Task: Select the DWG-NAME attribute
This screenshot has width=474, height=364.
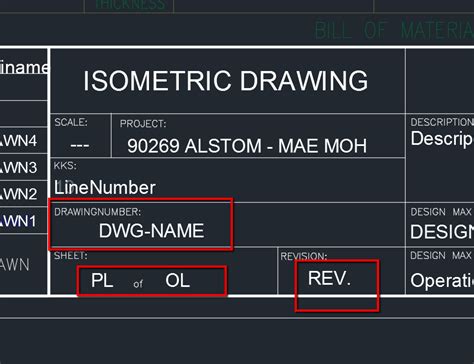Action: 151,231
